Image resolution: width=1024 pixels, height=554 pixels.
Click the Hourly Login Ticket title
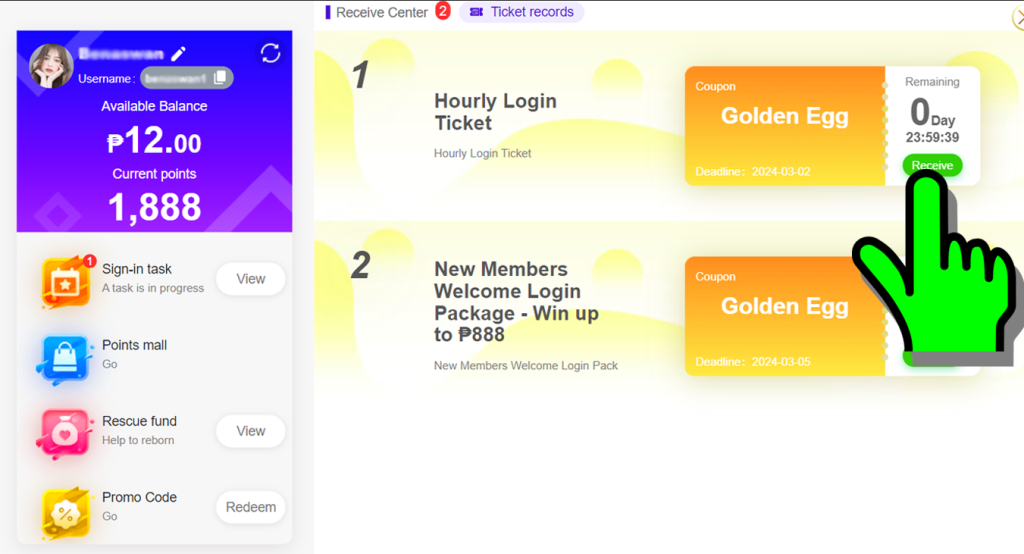(496, 112)
